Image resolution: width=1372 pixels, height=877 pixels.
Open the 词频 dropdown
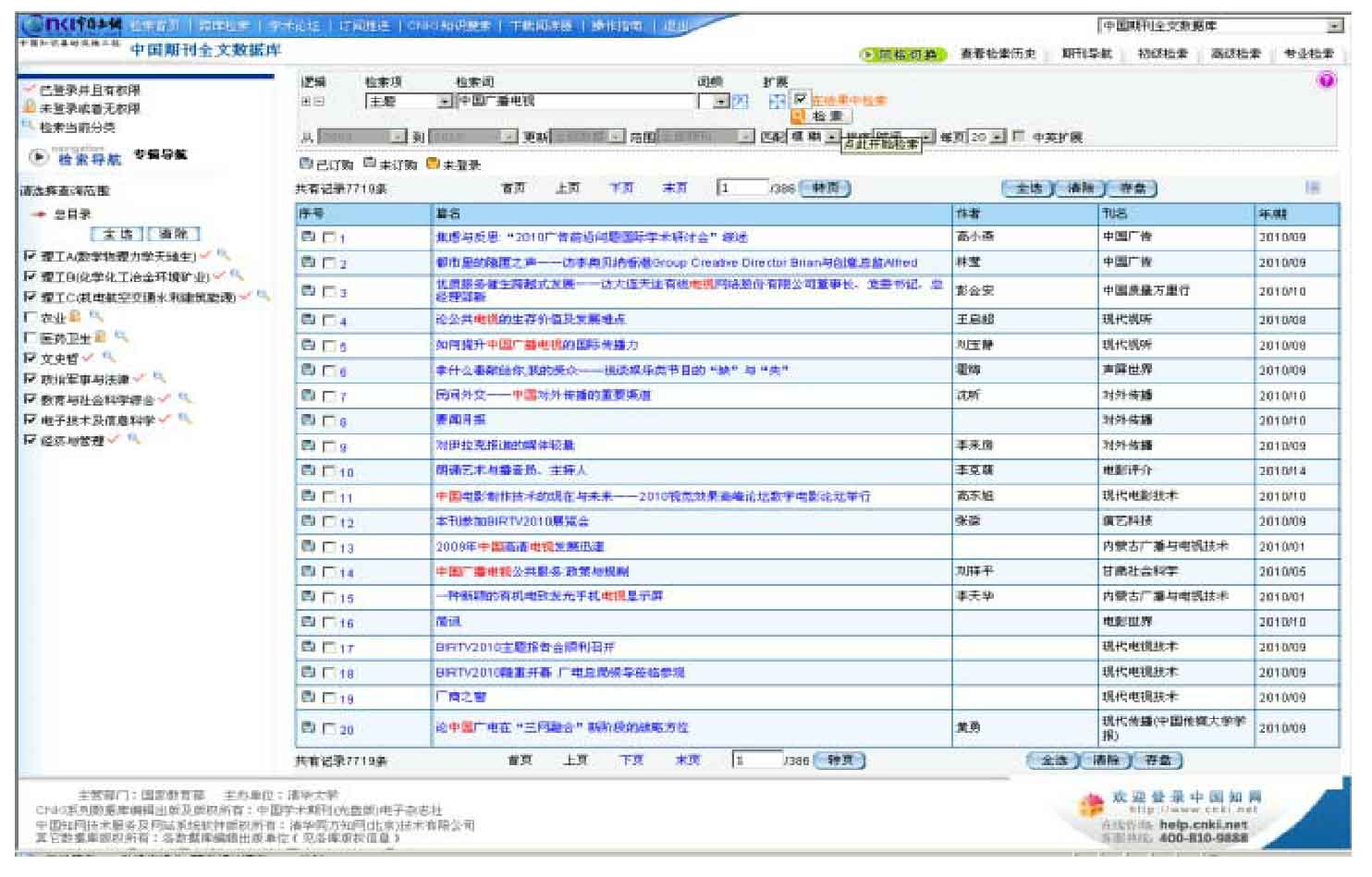[x=715, y=101]
